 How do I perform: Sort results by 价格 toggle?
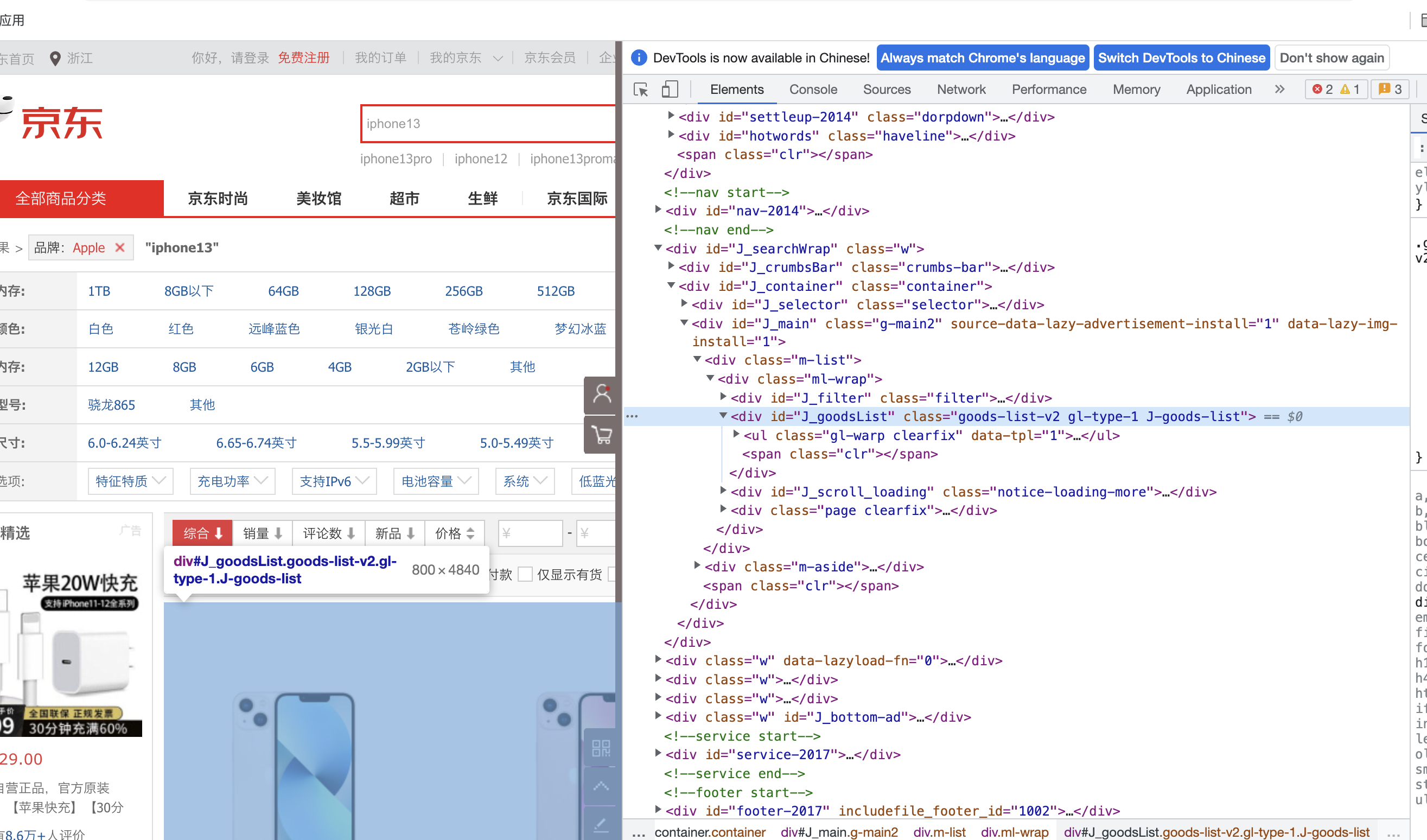(454, 533)
